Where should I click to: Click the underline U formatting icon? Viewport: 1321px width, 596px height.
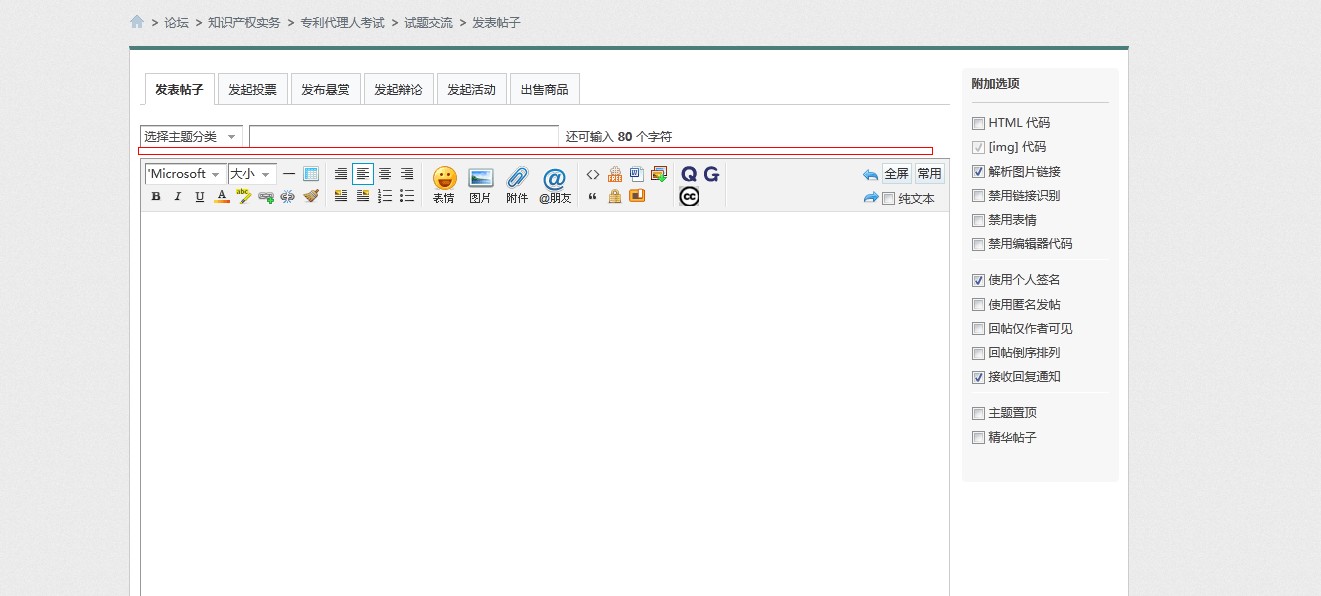199,196
